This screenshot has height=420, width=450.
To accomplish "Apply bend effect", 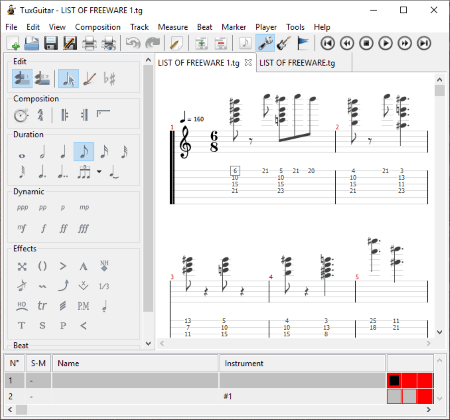I will 63,286.
